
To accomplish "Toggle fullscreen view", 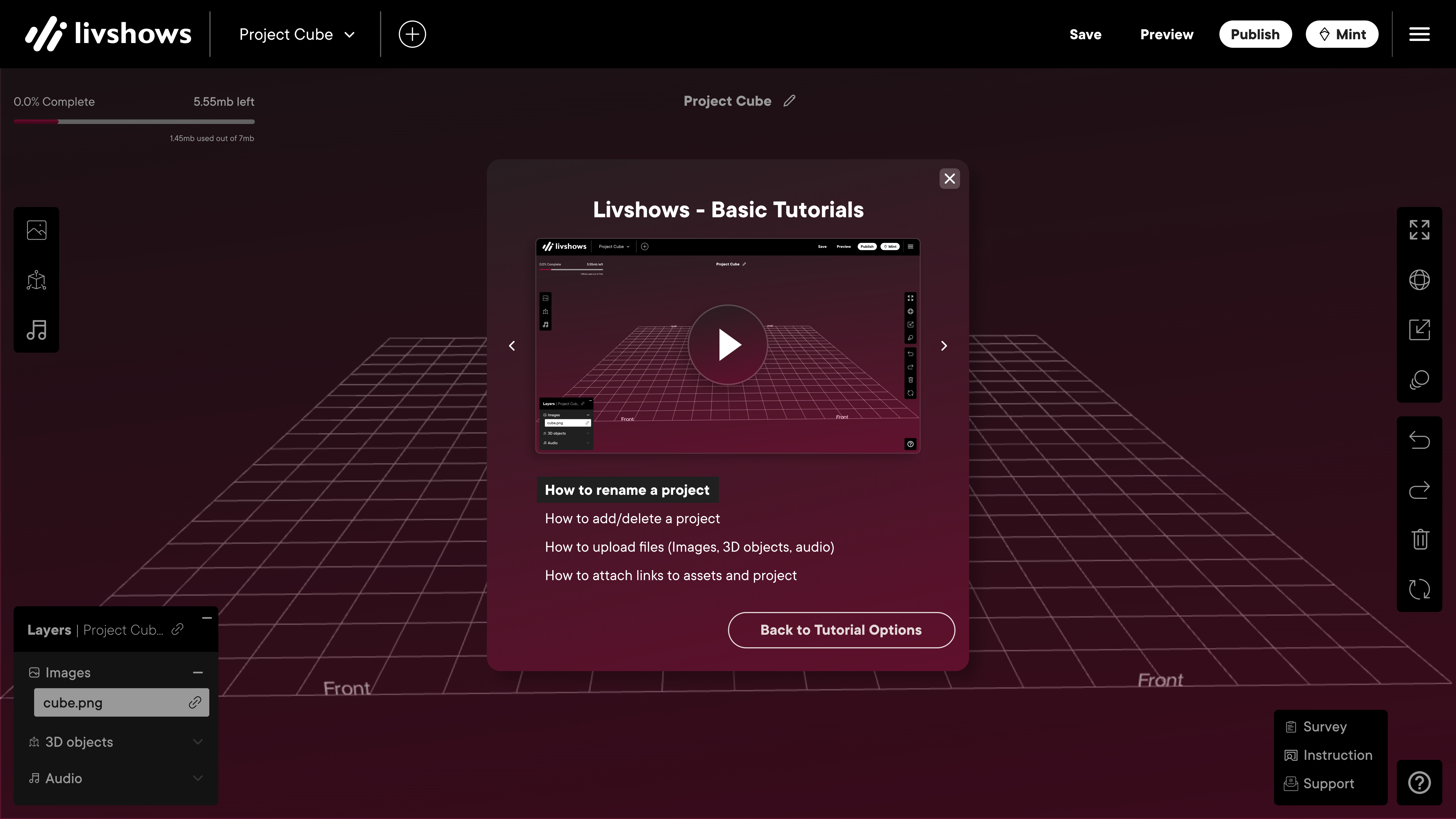I will click(x=1419, y=230).
